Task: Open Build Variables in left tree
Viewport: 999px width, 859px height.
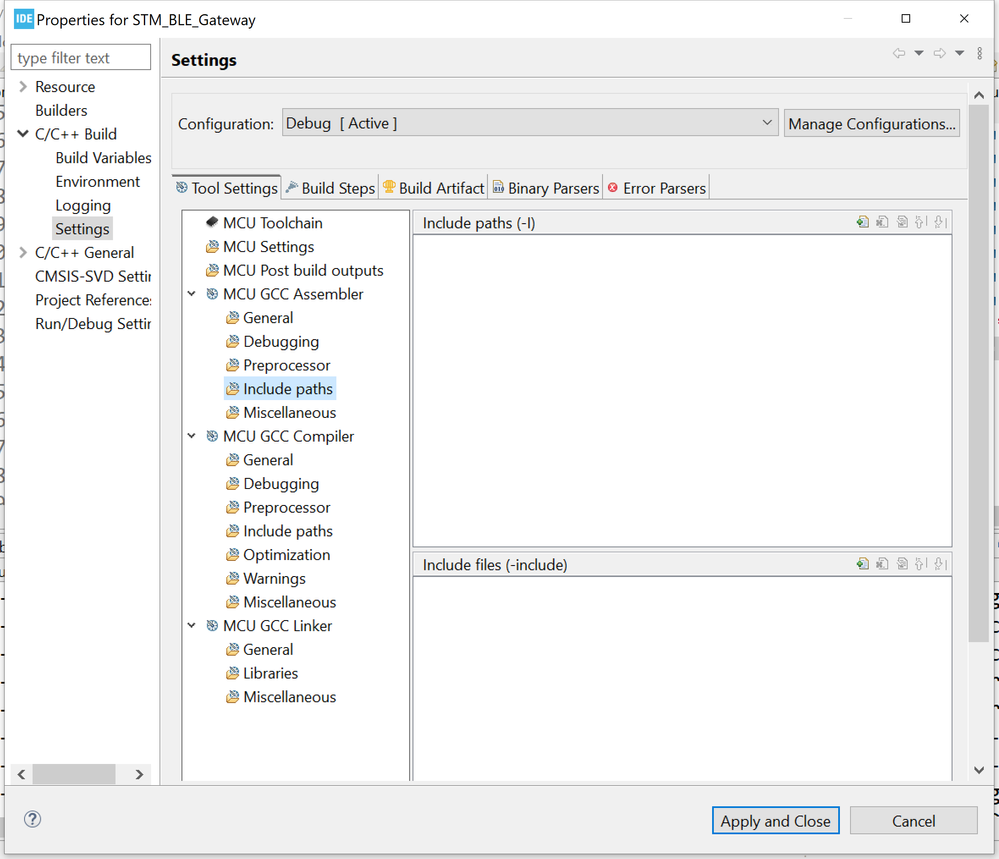Action: coord(103,157)
